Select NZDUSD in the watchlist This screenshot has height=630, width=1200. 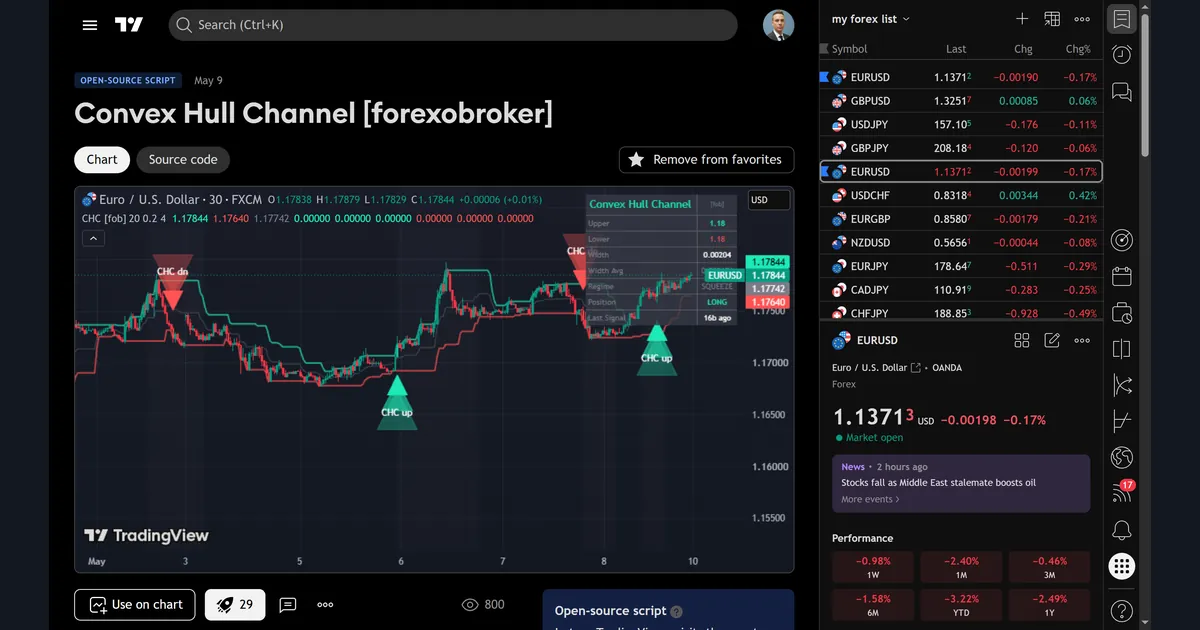(x=961, y=243)
